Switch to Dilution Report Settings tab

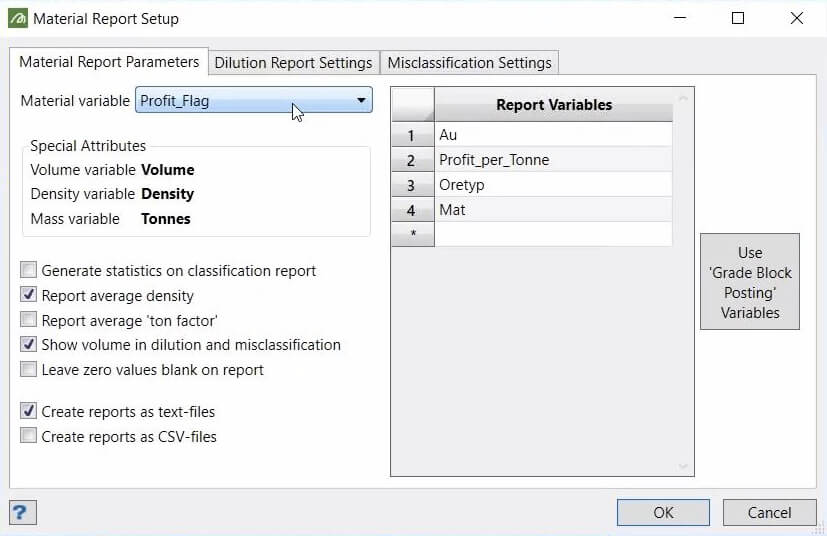point(293,63)
